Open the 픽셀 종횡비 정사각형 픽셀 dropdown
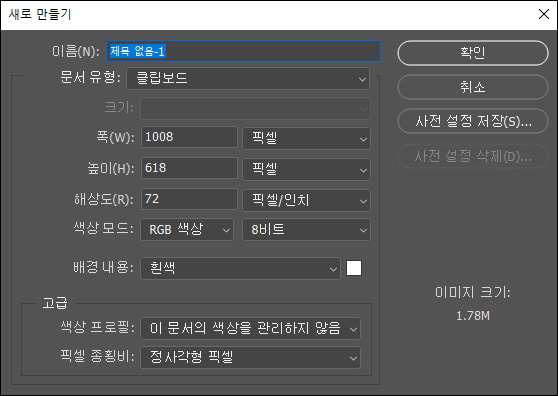The image size is (558, 396). (251, 357)
